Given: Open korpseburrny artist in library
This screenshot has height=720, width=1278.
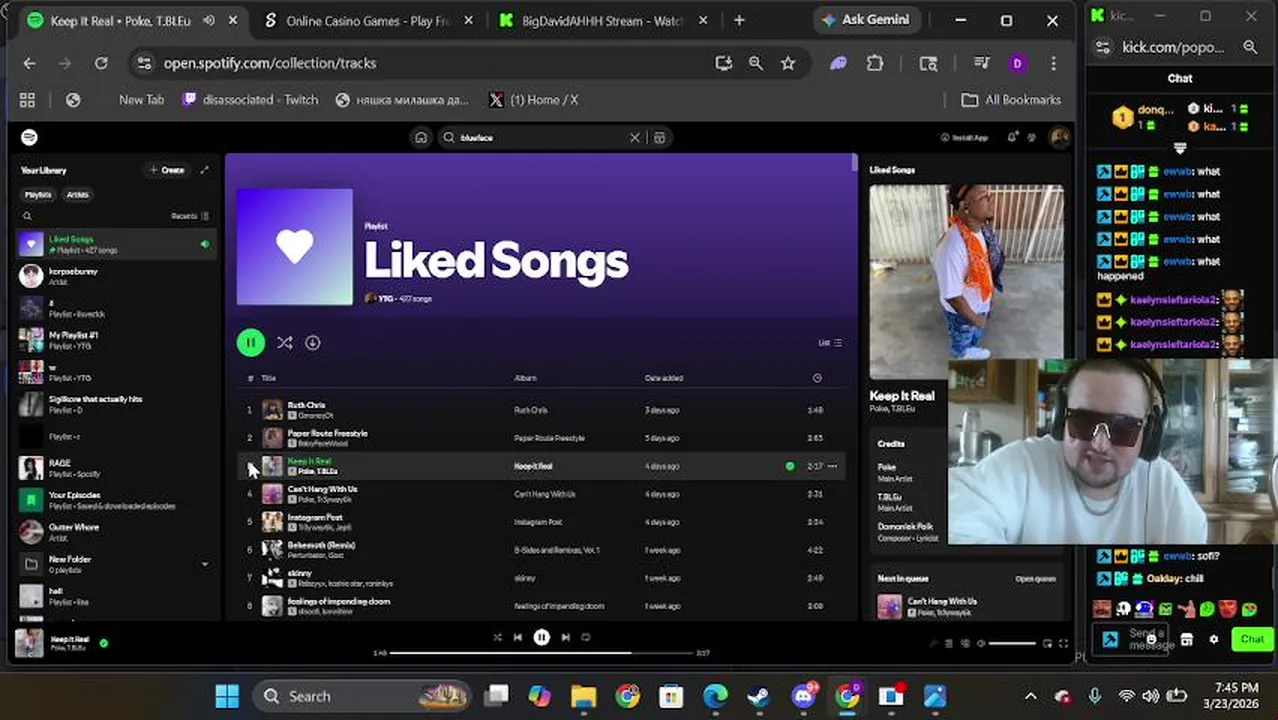Looking at the screenshot, I should pos(117,276).
